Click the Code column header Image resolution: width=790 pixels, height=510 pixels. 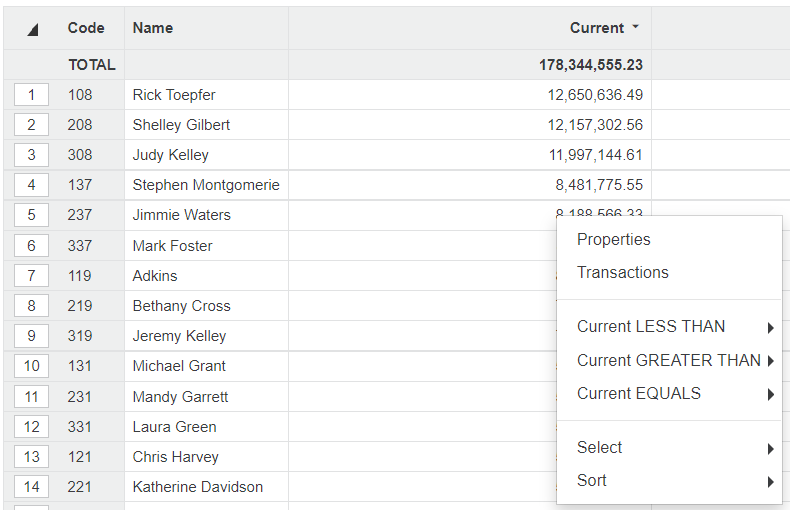click(86, 28)
